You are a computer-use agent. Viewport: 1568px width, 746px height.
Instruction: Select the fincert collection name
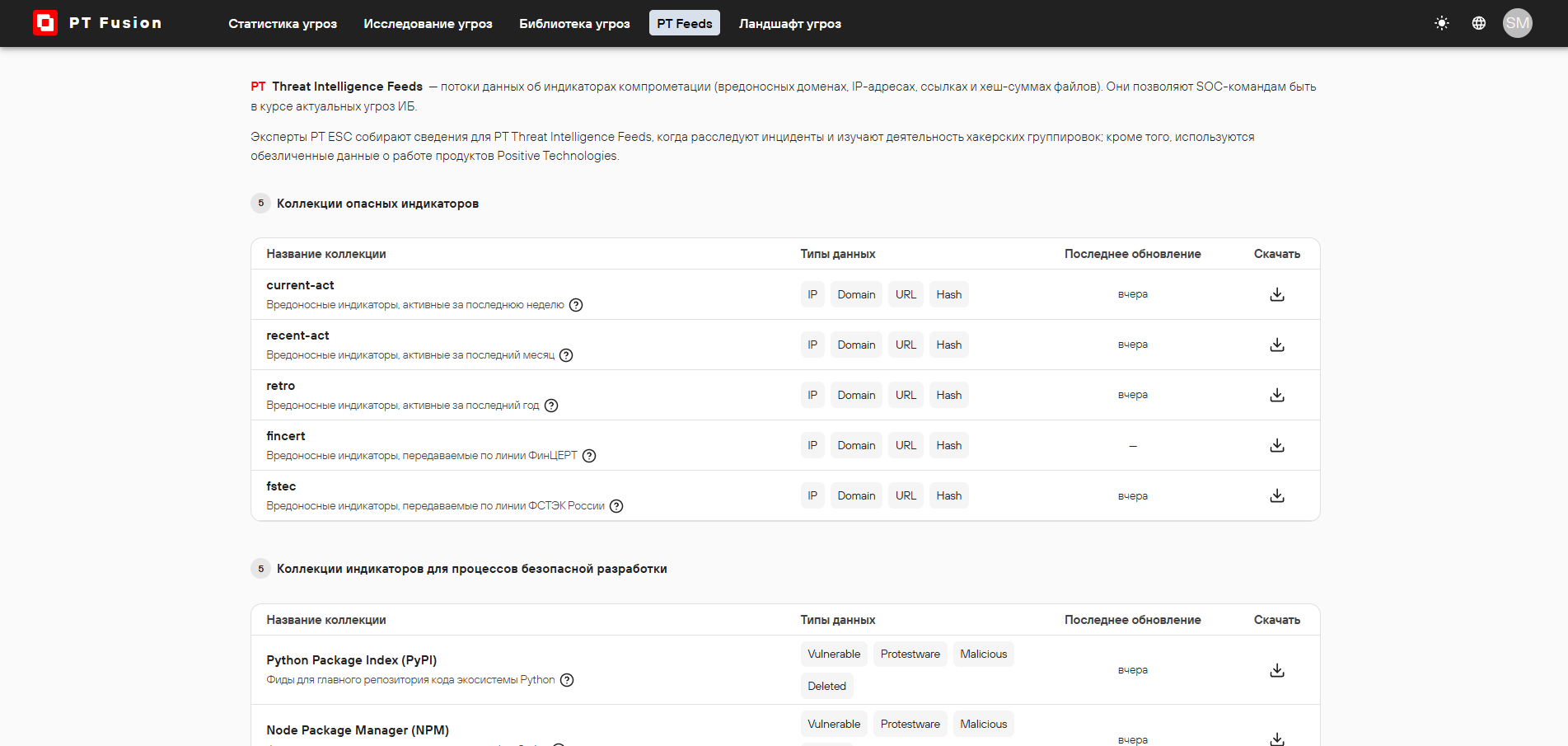tap(285, 436)
